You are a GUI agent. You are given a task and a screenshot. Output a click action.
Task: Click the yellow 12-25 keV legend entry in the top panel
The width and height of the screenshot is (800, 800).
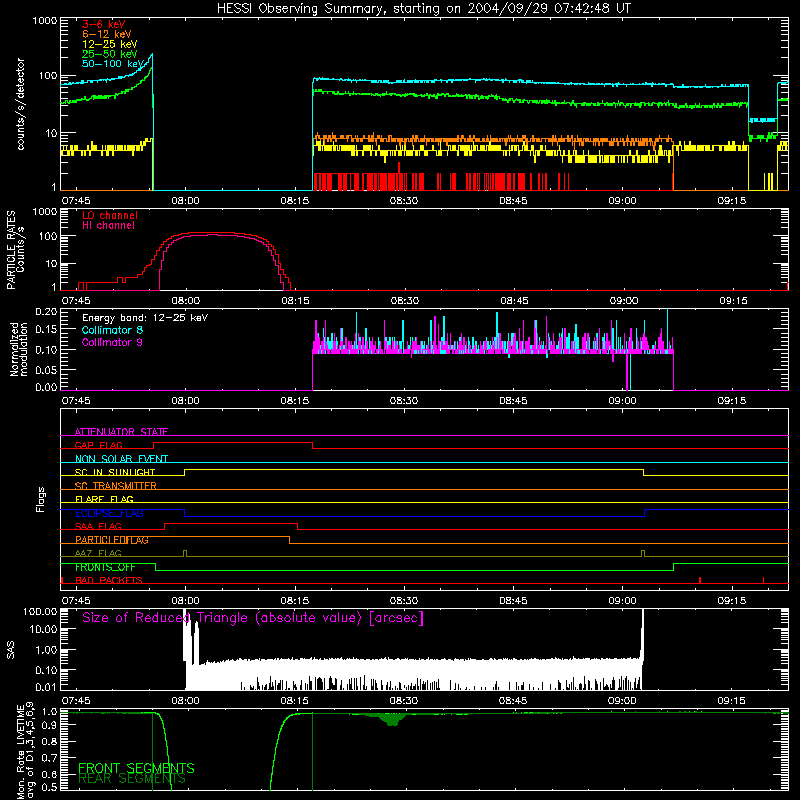[x=110, y=44]
